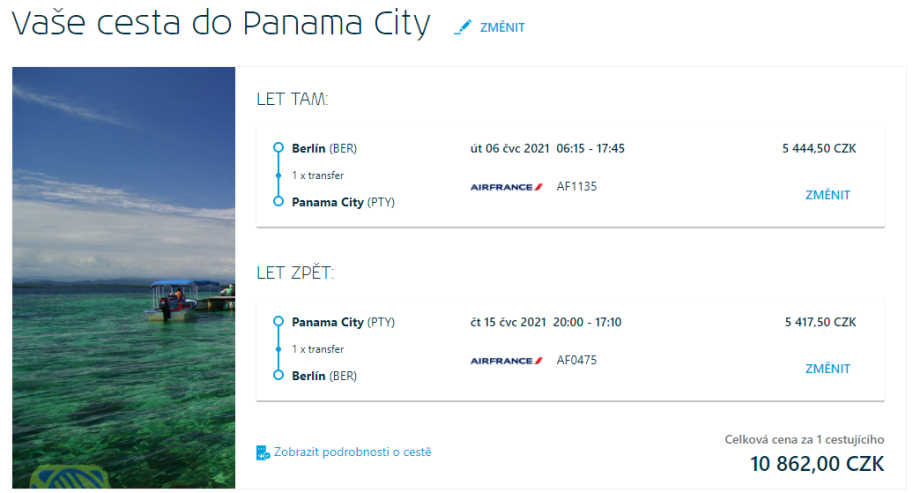The image size is (920, 493).
Task: Click the total price 10 862,00 CZK
Action: (817, 464)
